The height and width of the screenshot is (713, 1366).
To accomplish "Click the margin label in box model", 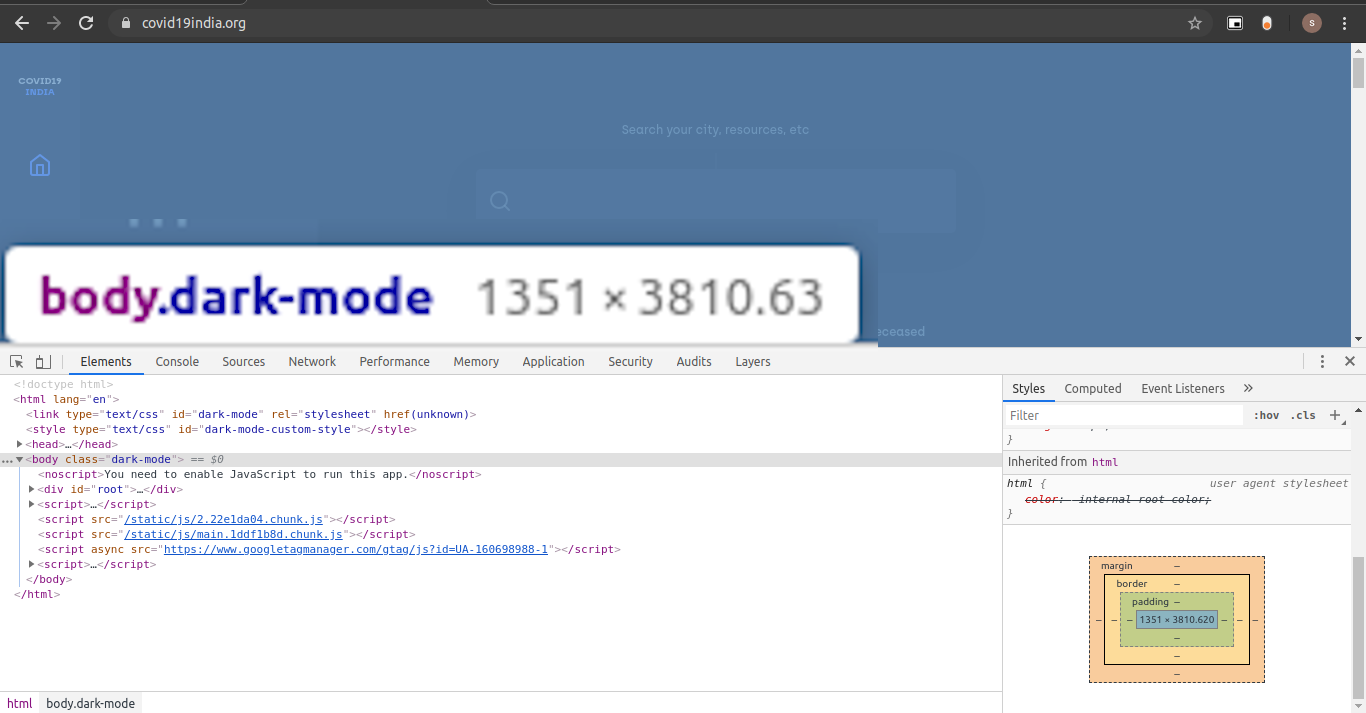I will [1117, 566].
